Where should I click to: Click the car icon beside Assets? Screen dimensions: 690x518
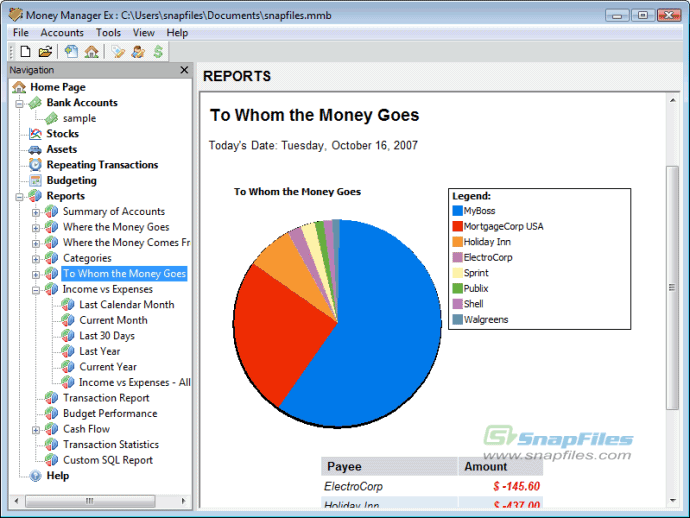click(35, 150)
